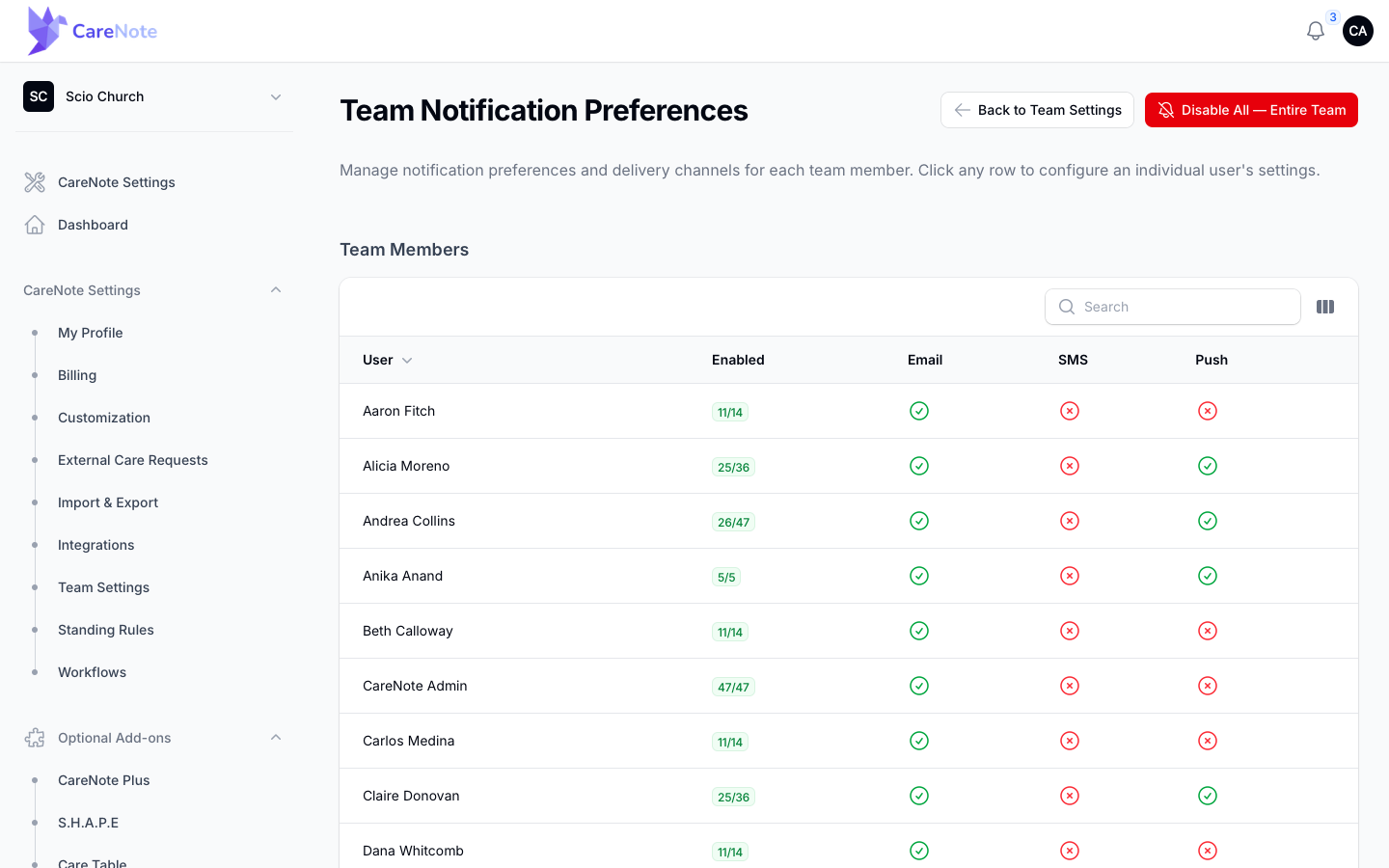This screenshot has width=1389, height=868.
Task: Click the CareNote Settings tools icon
Action: point(35,182)
